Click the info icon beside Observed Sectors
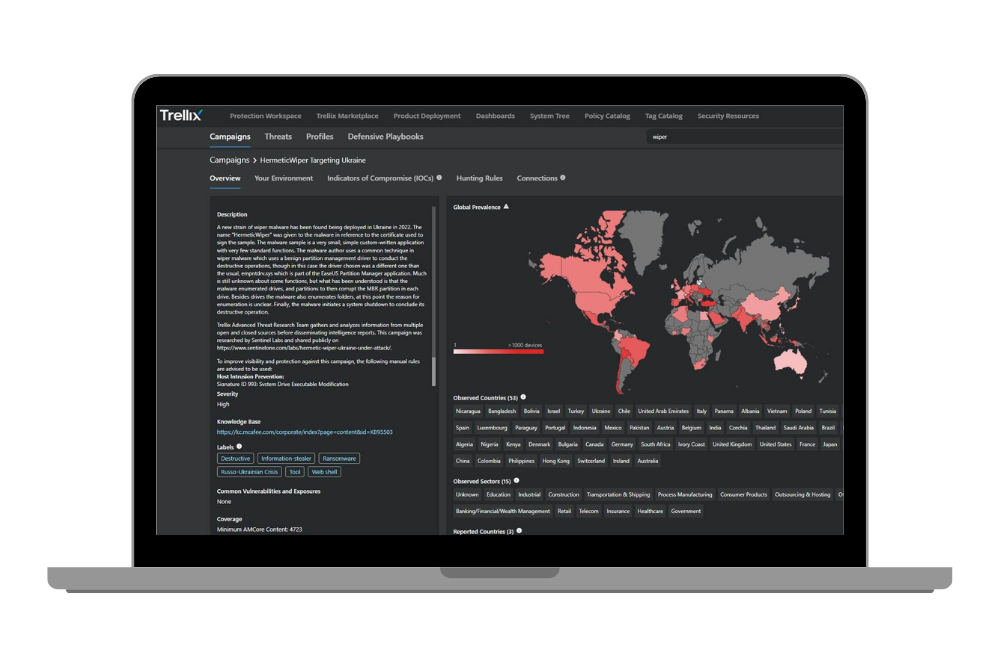Screen dimensions: 1000x667 pos(517,481)
